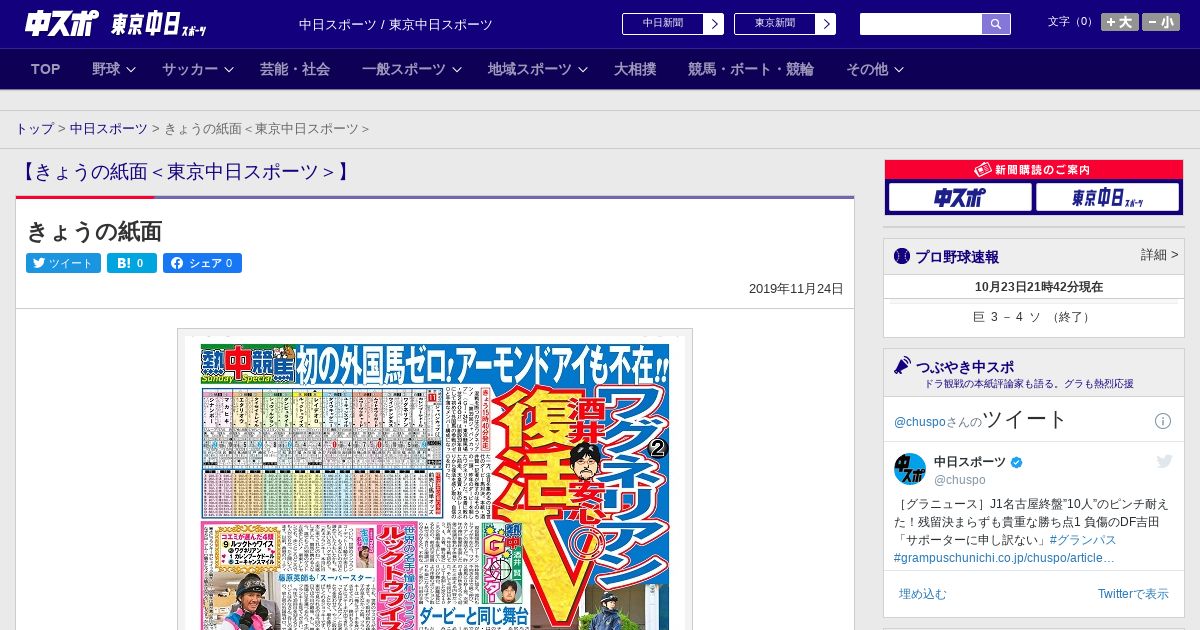Expand the 野球 menu dropdown
The image size is (1200, 630).
[x=116, y=69]
